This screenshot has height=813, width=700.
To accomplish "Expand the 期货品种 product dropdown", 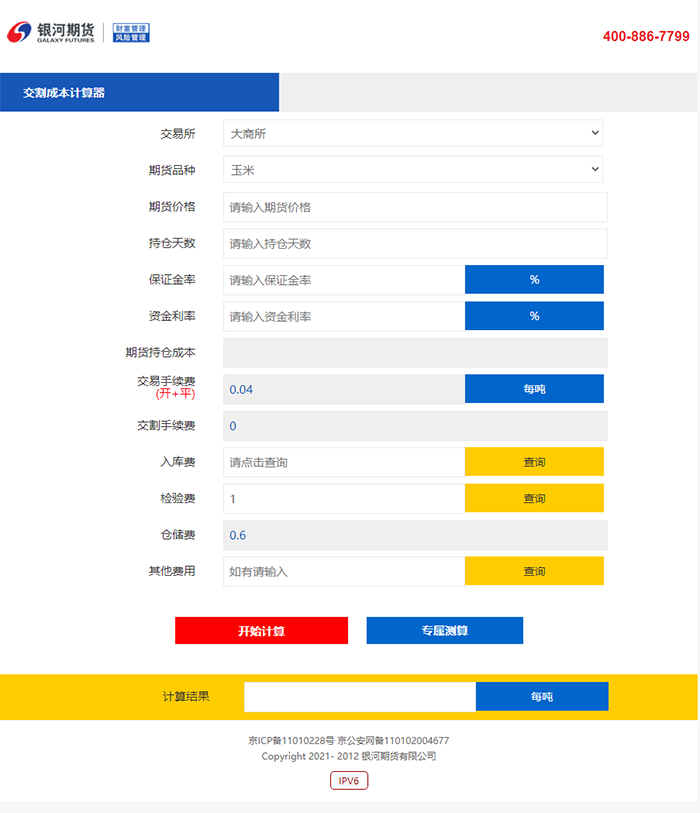I will [413, 170].
